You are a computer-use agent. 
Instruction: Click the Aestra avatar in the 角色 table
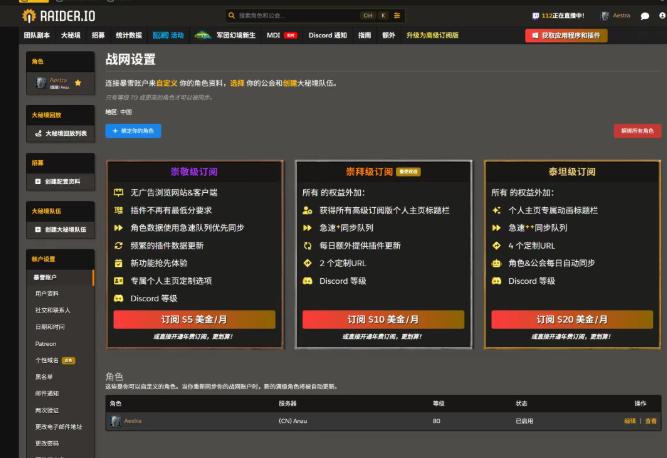click(116, 421)
